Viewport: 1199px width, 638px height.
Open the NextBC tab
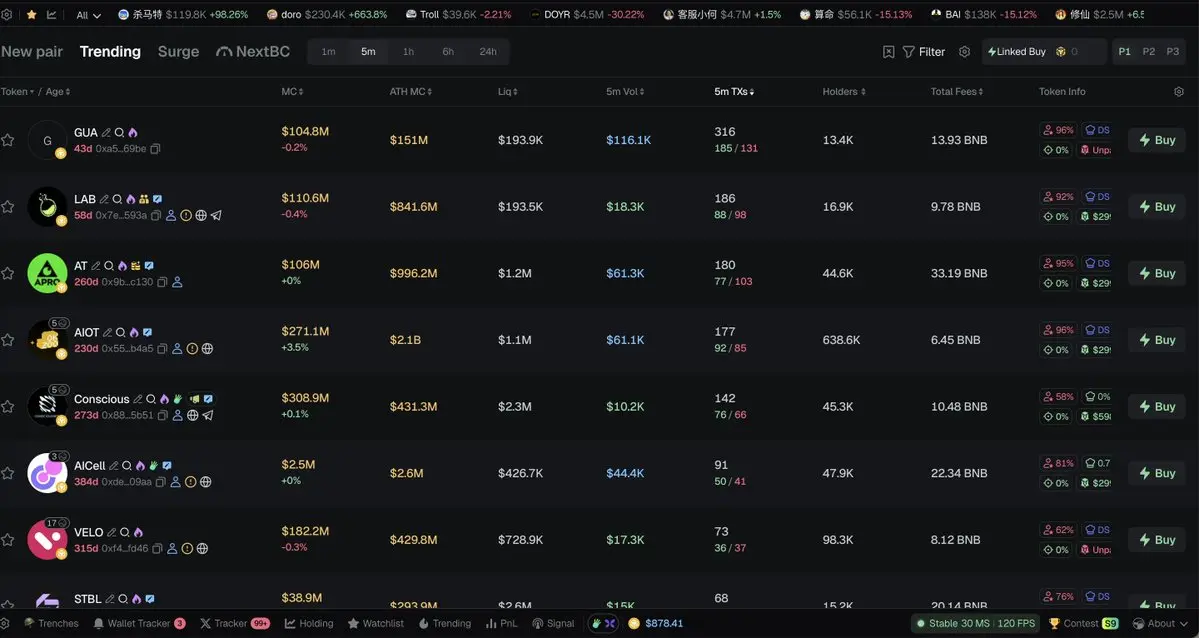click(253, 51)
